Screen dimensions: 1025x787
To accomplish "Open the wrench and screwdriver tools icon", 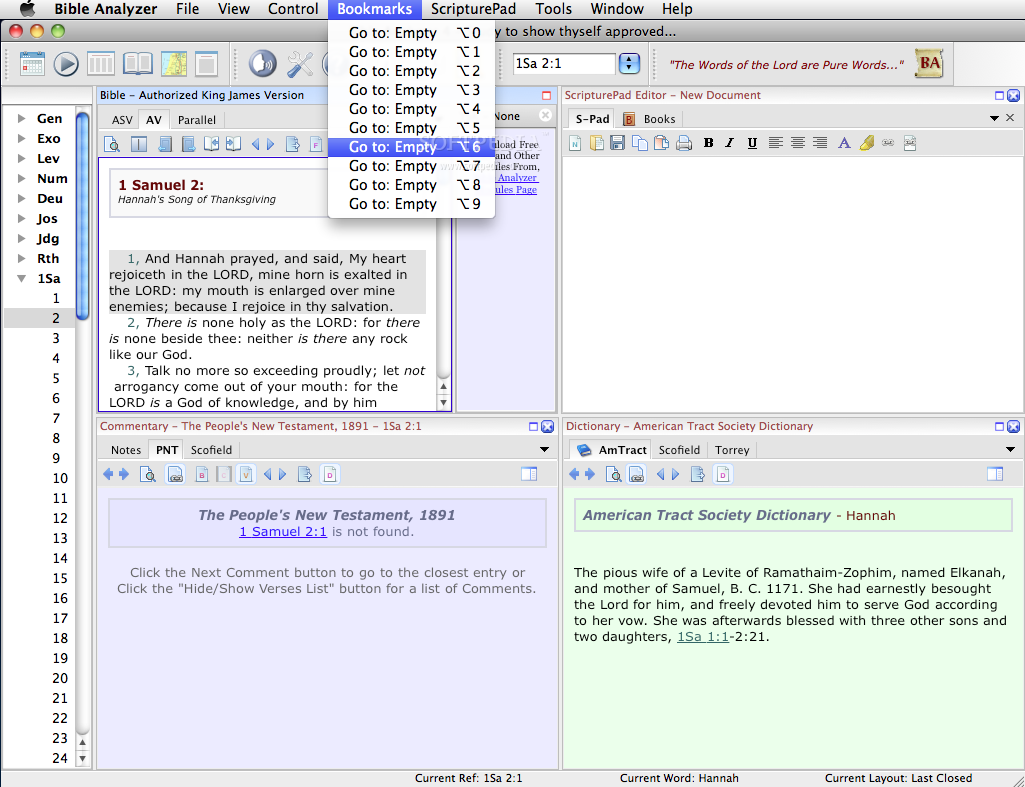I will (x=299, y=63).
